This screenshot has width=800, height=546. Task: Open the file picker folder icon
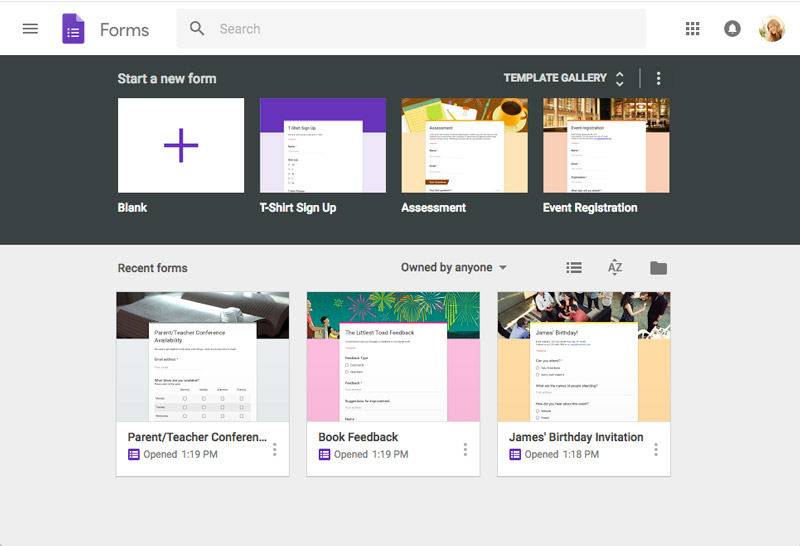click(658, 267)
